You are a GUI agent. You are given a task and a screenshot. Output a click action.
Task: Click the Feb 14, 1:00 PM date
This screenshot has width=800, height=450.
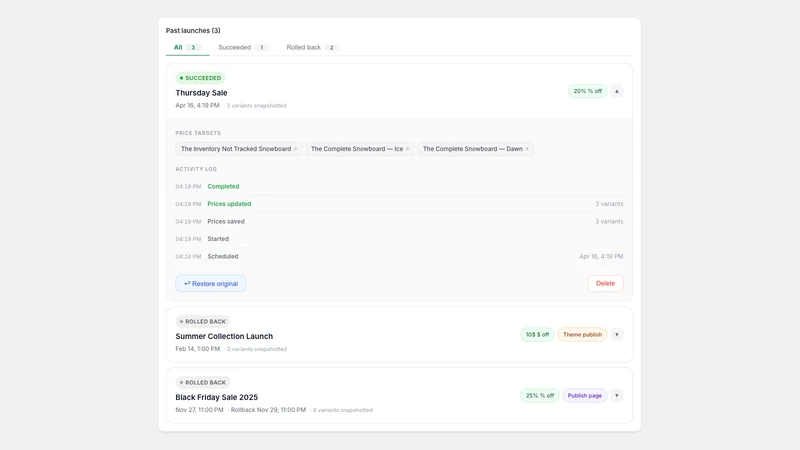tap(197, 349)
